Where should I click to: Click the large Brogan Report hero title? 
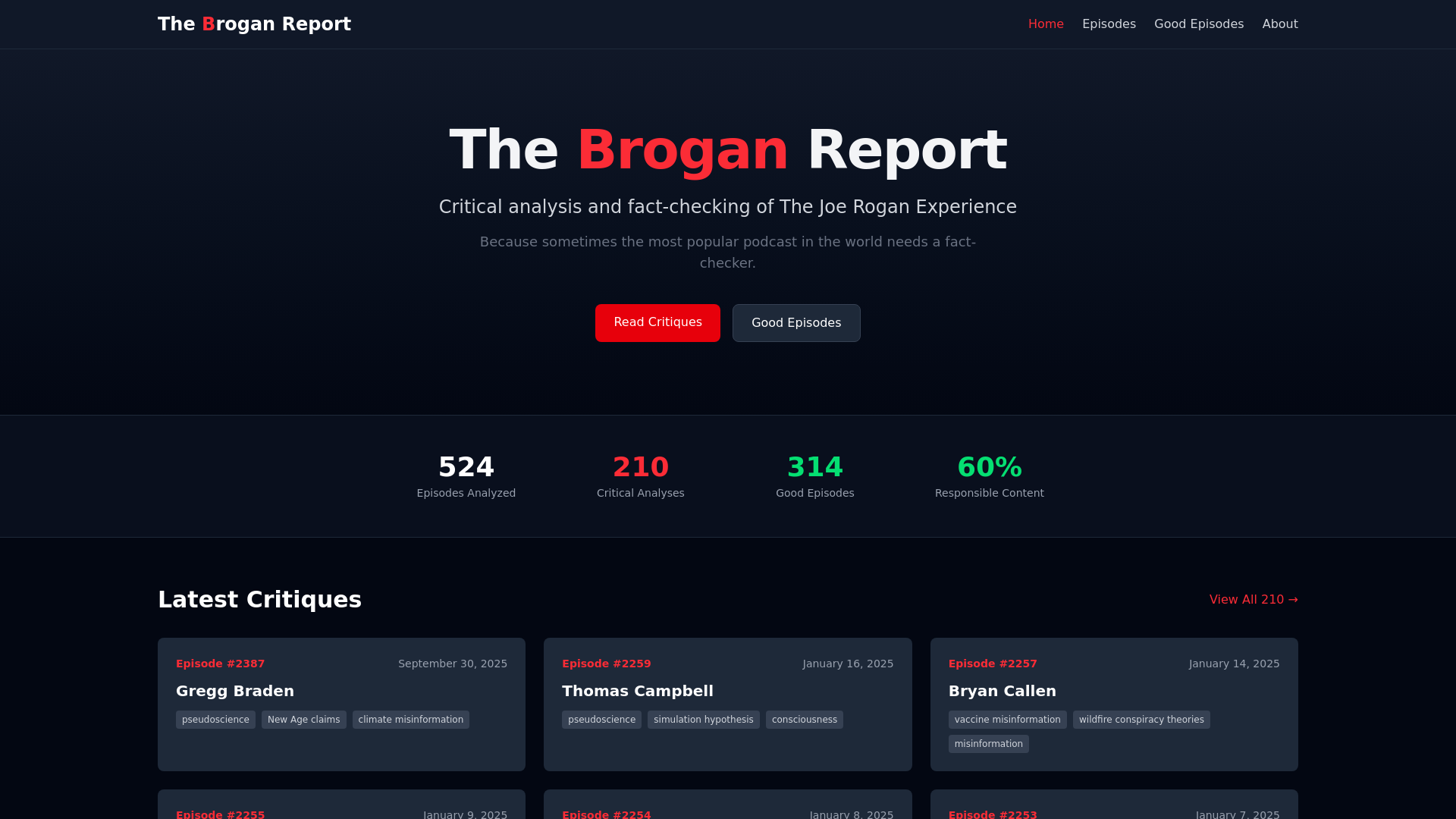[728, 150]
